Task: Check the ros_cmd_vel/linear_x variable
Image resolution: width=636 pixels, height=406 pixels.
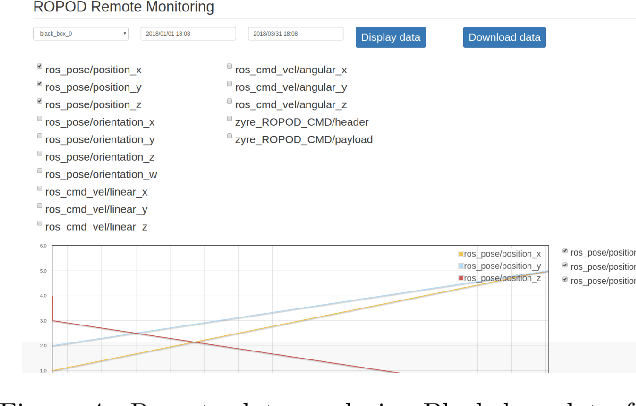Action: [x=40, y=190]
